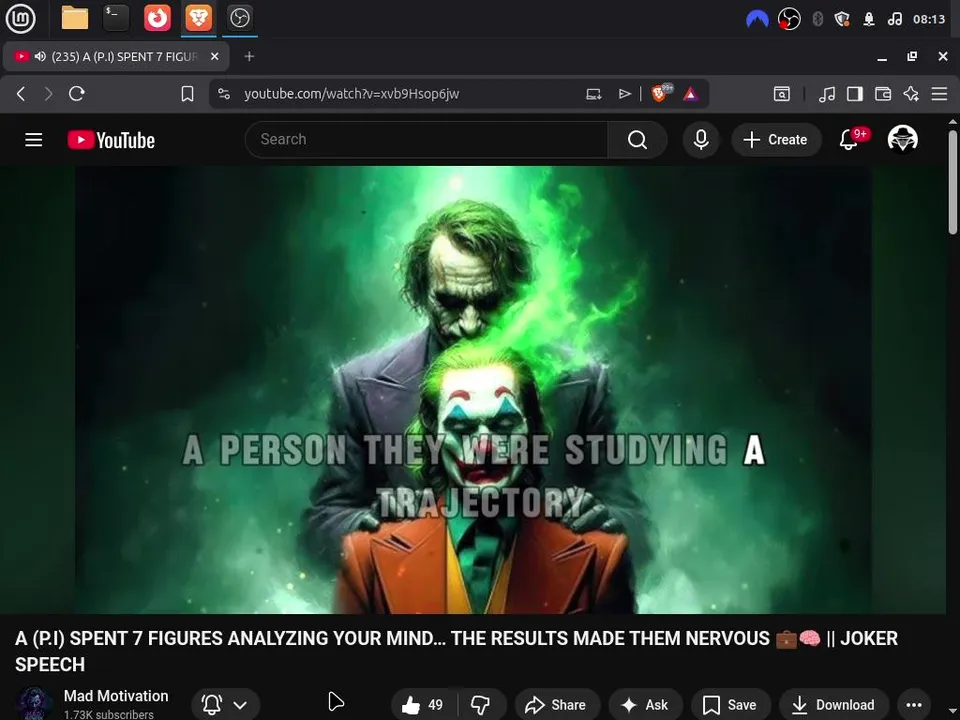Dislike the video with thumbs down
960x720 pixels.
click(481, 705)
